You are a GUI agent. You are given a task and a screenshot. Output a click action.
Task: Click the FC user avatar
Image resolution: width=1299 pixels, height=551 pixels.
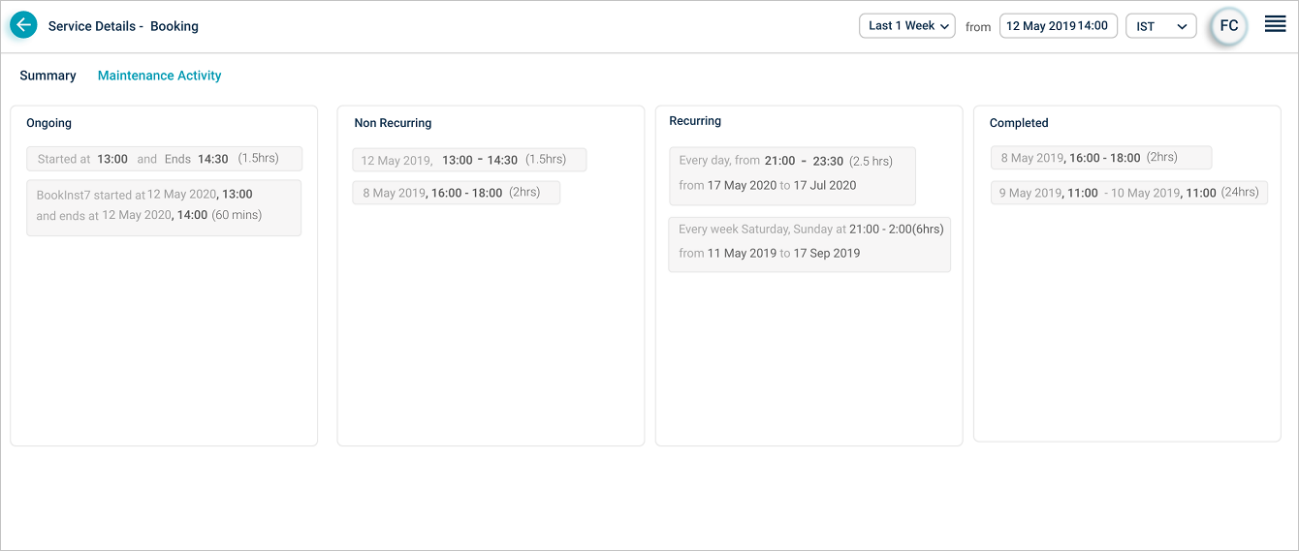pos(1229,27)
